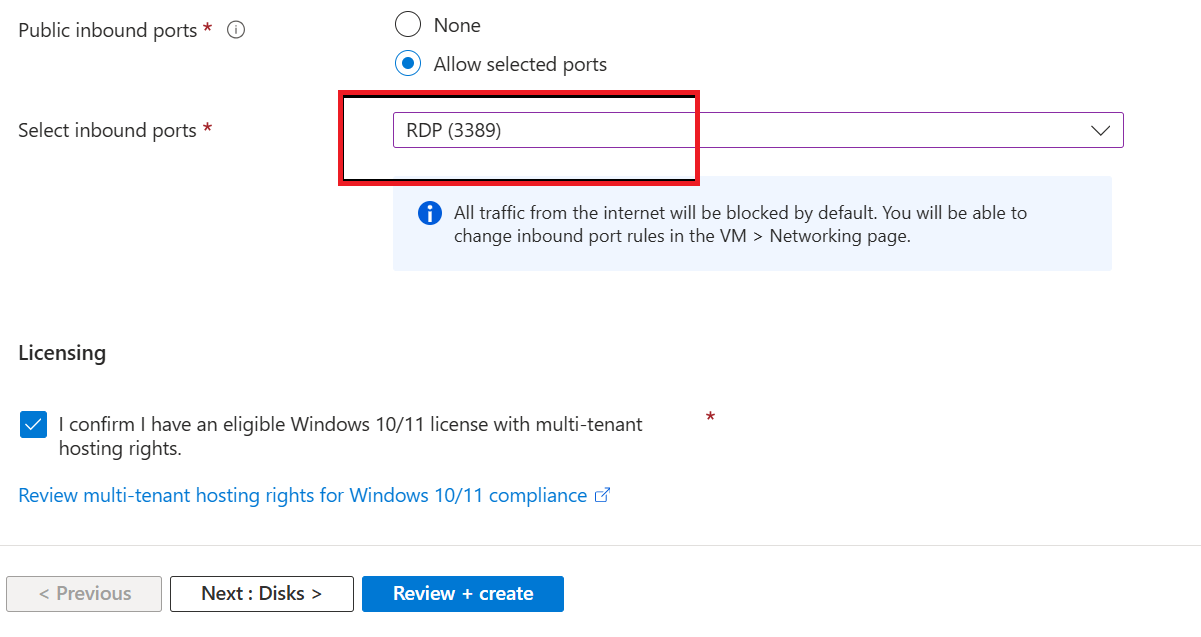Choose the Allow selected ports radio button
The height and width of the screenshot is (637, 1201).
click(408, 64)
